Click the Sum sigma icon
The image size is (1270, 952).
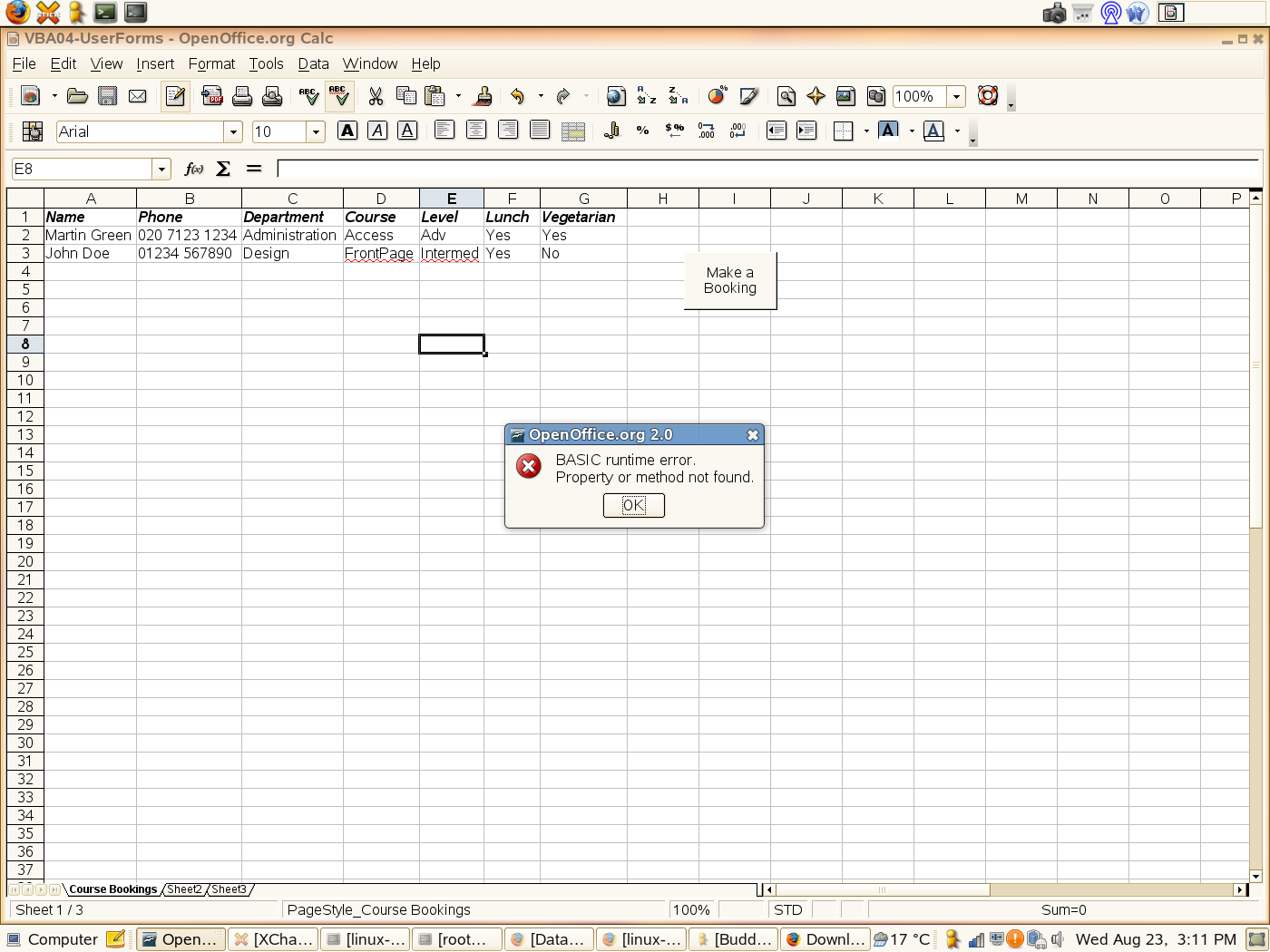(x=223, y=169)
